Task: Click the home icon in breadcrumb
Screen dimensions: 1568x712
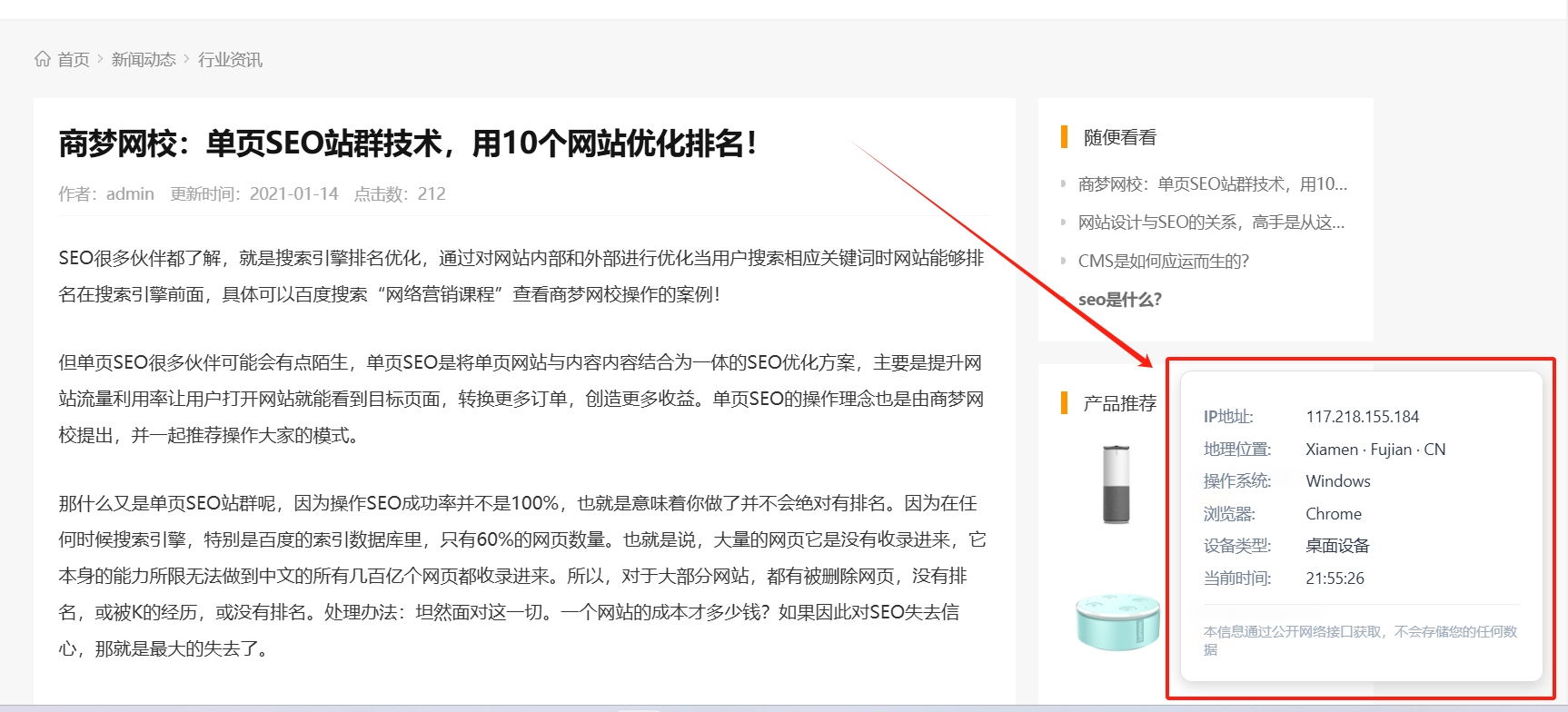Action: tap(43, 59)
